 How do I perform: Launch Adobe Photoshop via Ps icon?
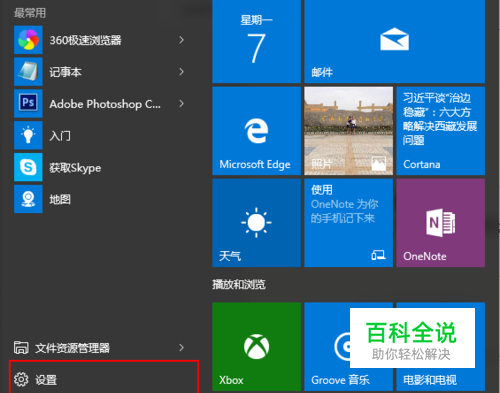pyautogui.click(x=28, y=103)
